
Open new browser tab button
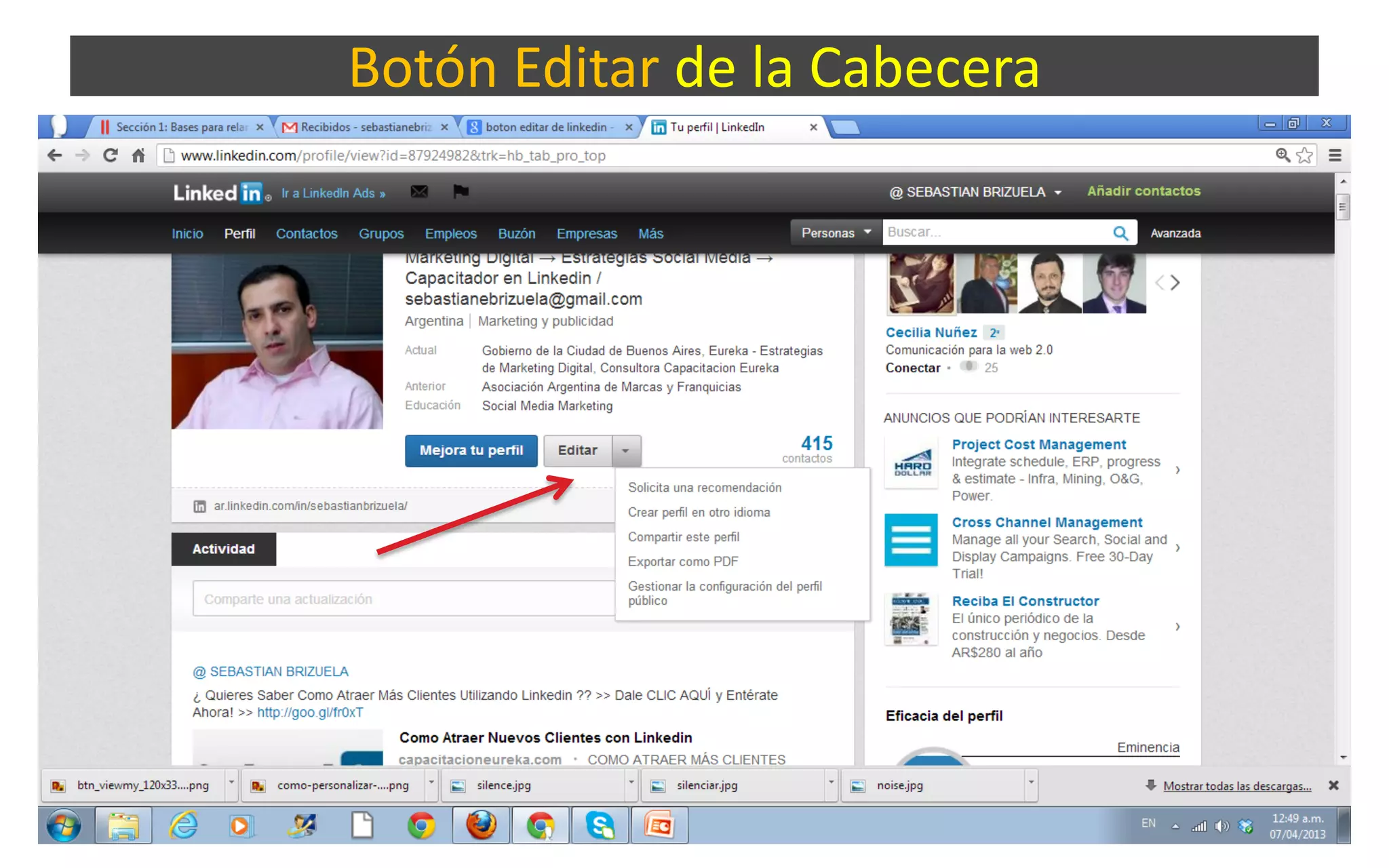pyautogui.click(x=844, y=127)
